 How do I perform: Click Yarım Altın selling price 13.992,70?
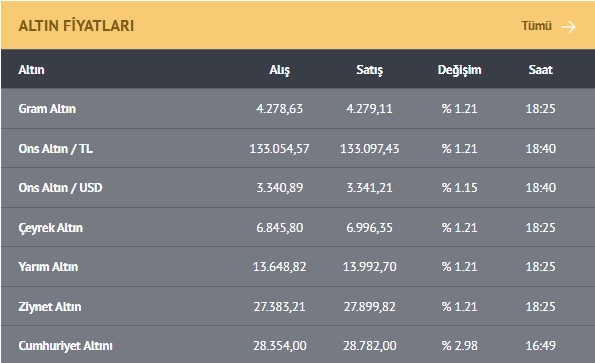(370, 267)
